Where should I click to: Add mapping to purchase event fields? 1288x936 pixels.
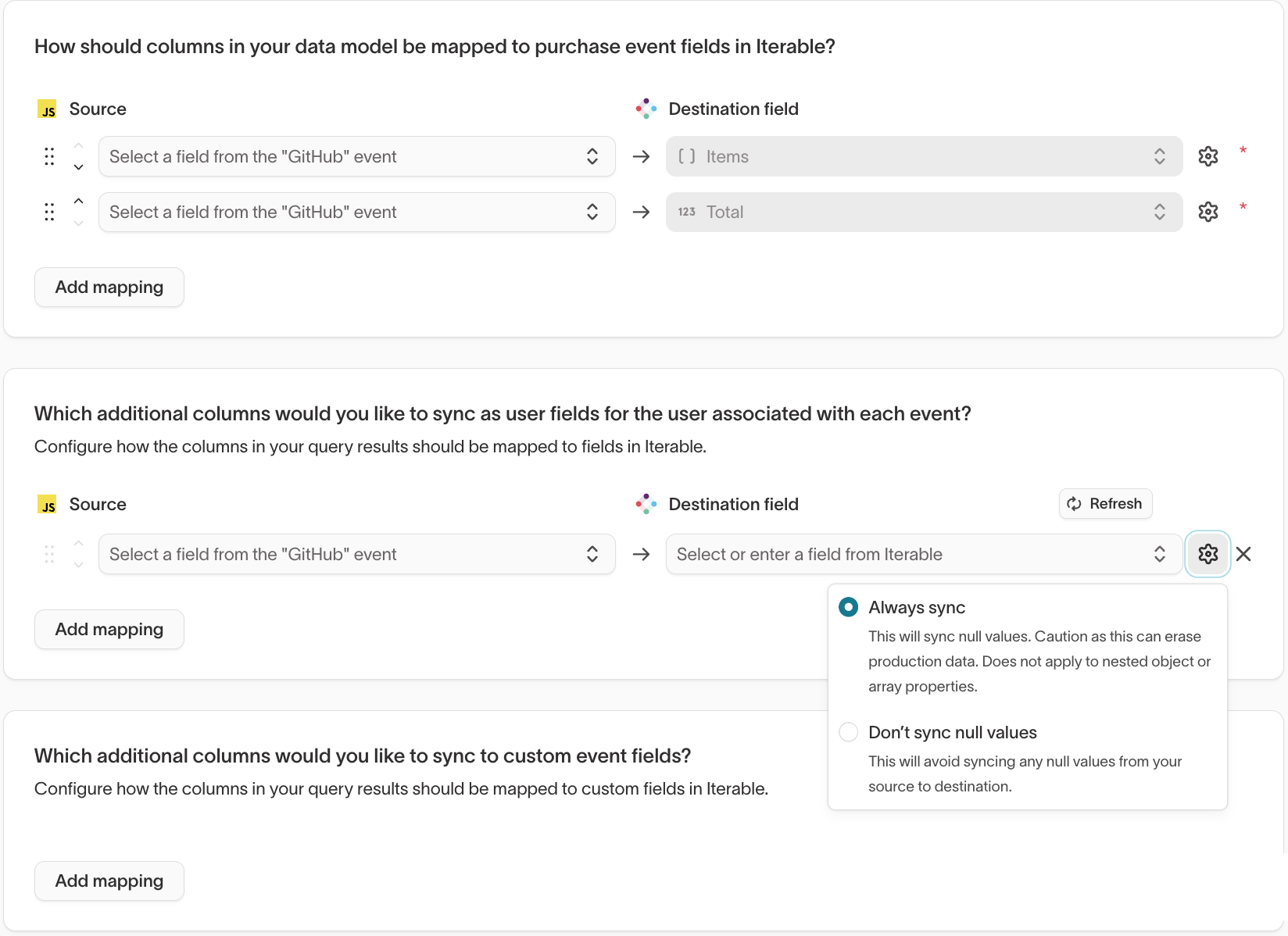click(109, 288)
